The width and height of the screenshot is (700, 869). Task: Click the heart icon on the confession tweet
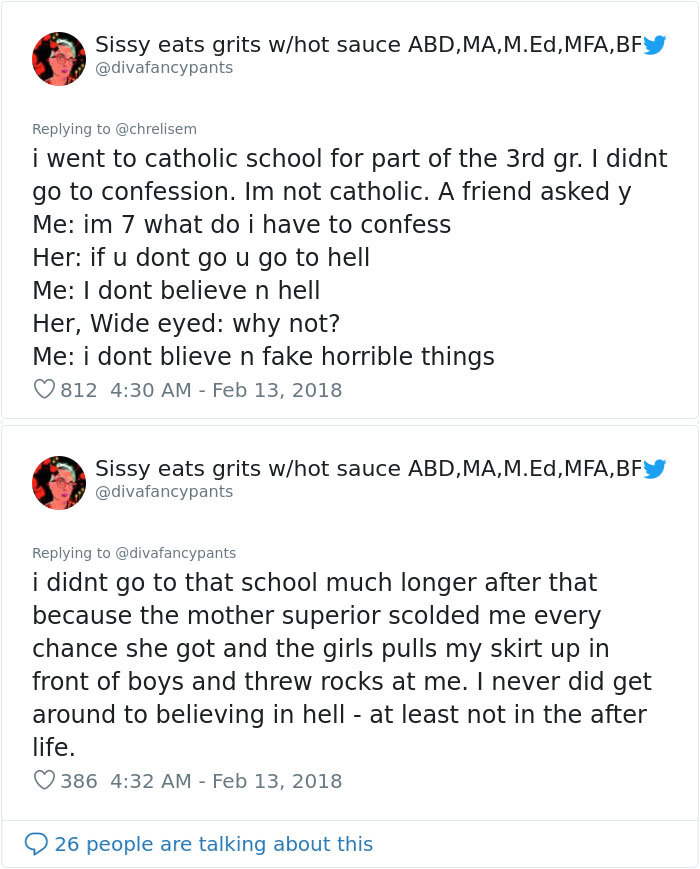44,390
